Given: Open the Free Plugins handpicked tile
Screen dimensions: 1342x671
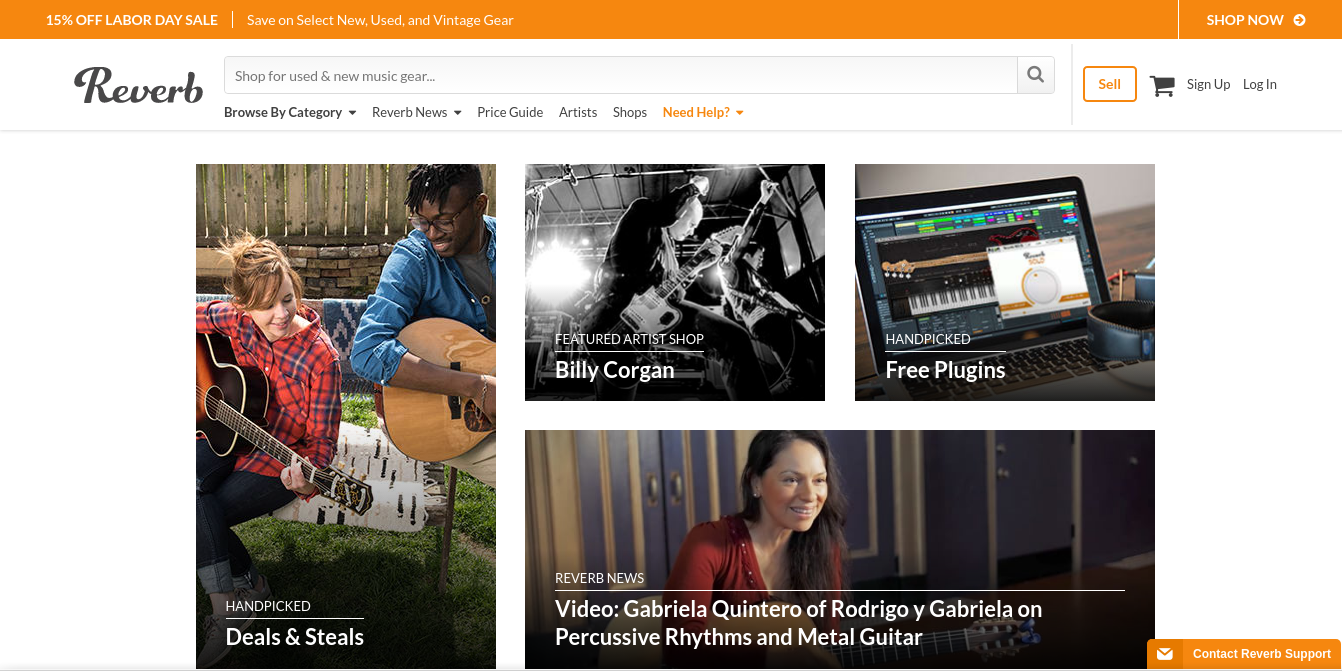Looking at the screenshot, I should pos(1005,282).
